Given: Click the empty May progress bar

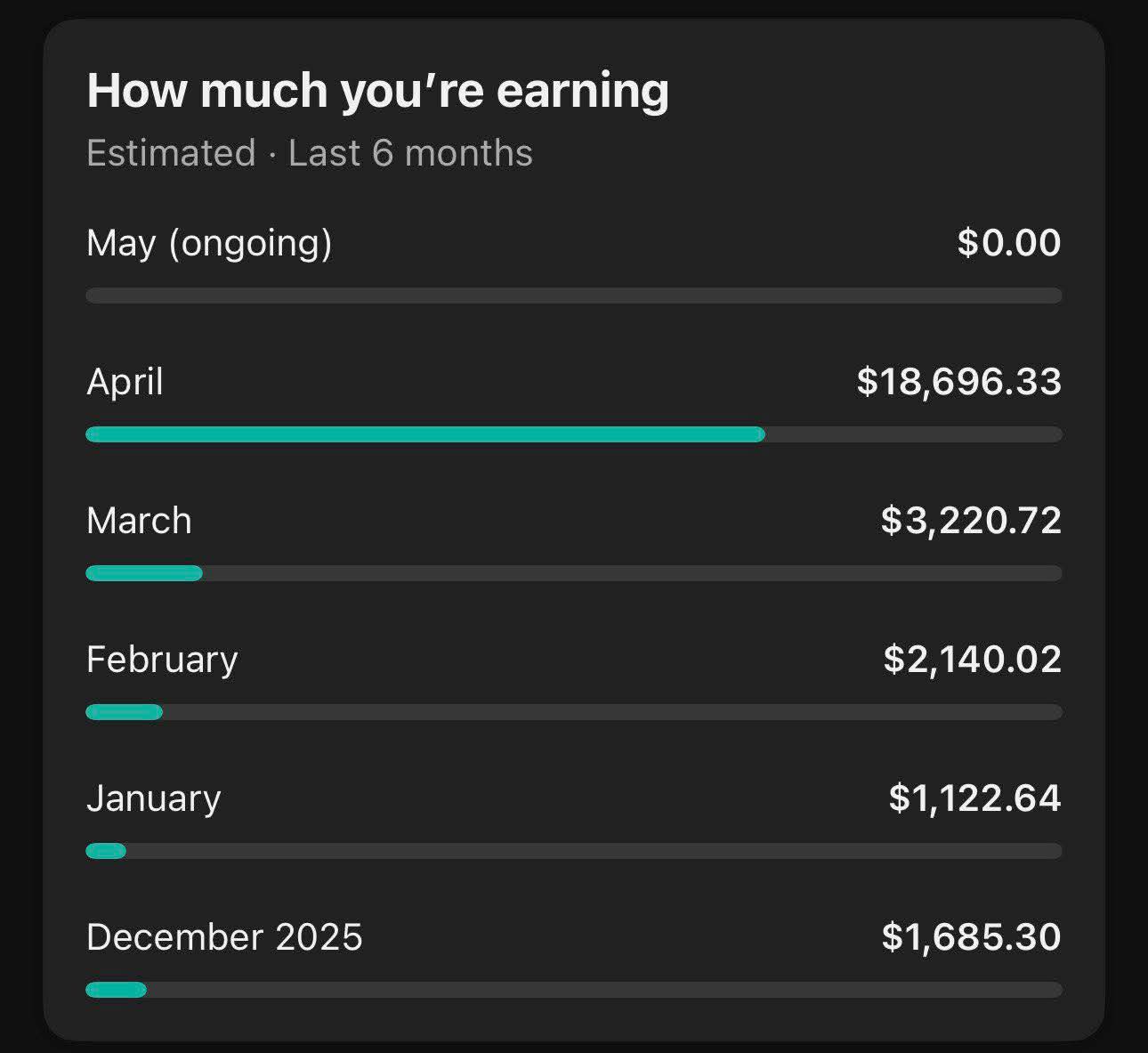Looking at the screenshot, I should pyautogui.click(x=574, y=296).
